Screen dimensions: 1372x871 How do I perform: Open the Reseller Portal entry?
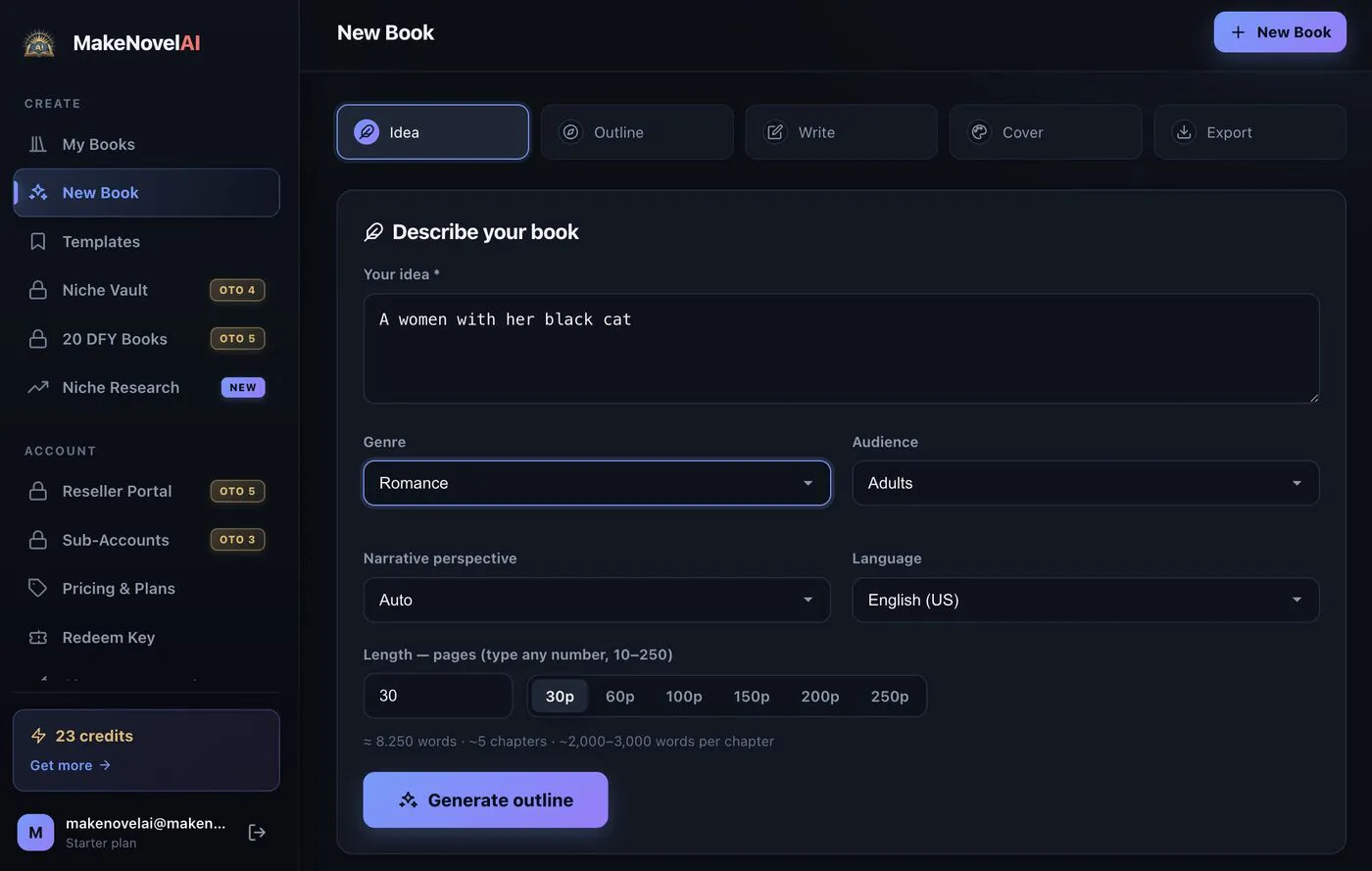(x=146, y=491)
